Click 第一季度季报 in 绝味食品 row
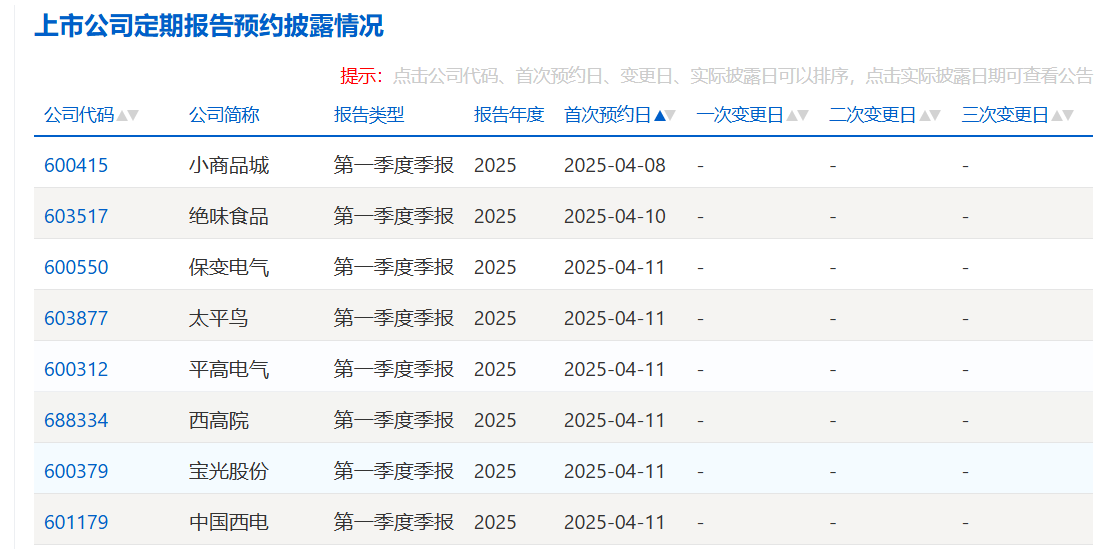 (394, 216)
